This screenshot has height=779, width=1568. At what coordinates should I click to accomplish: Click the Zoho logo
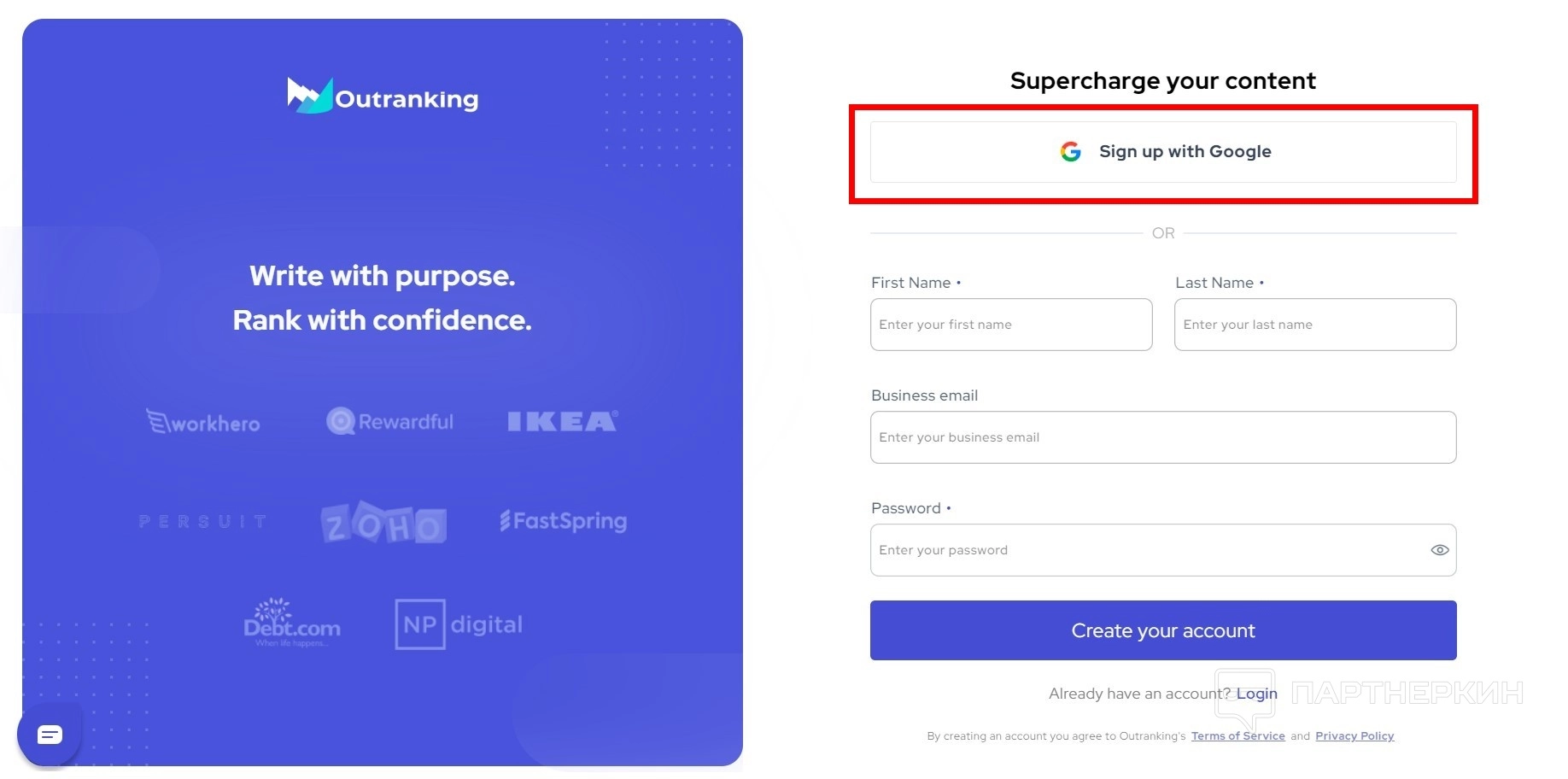coord(383,523)
